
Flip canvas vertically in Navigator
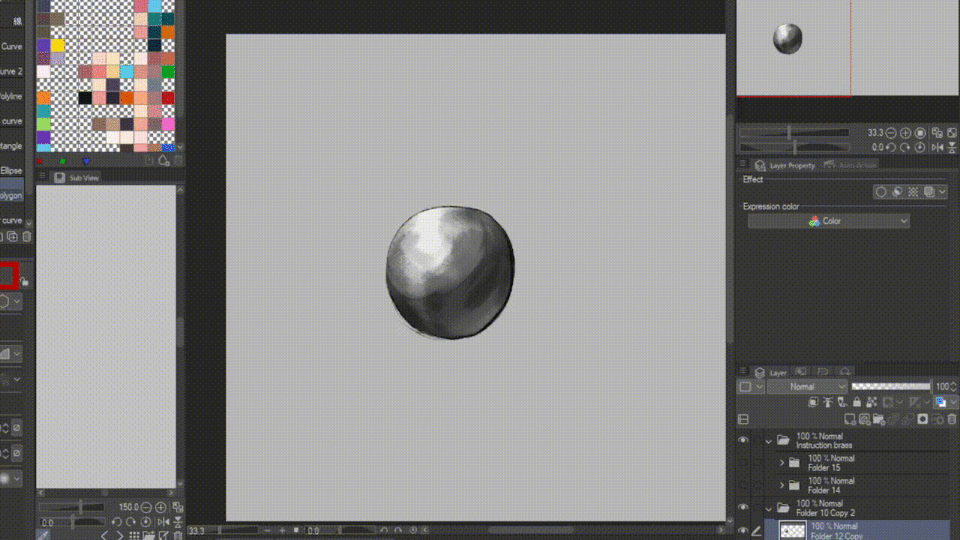(x=952, y=148)
